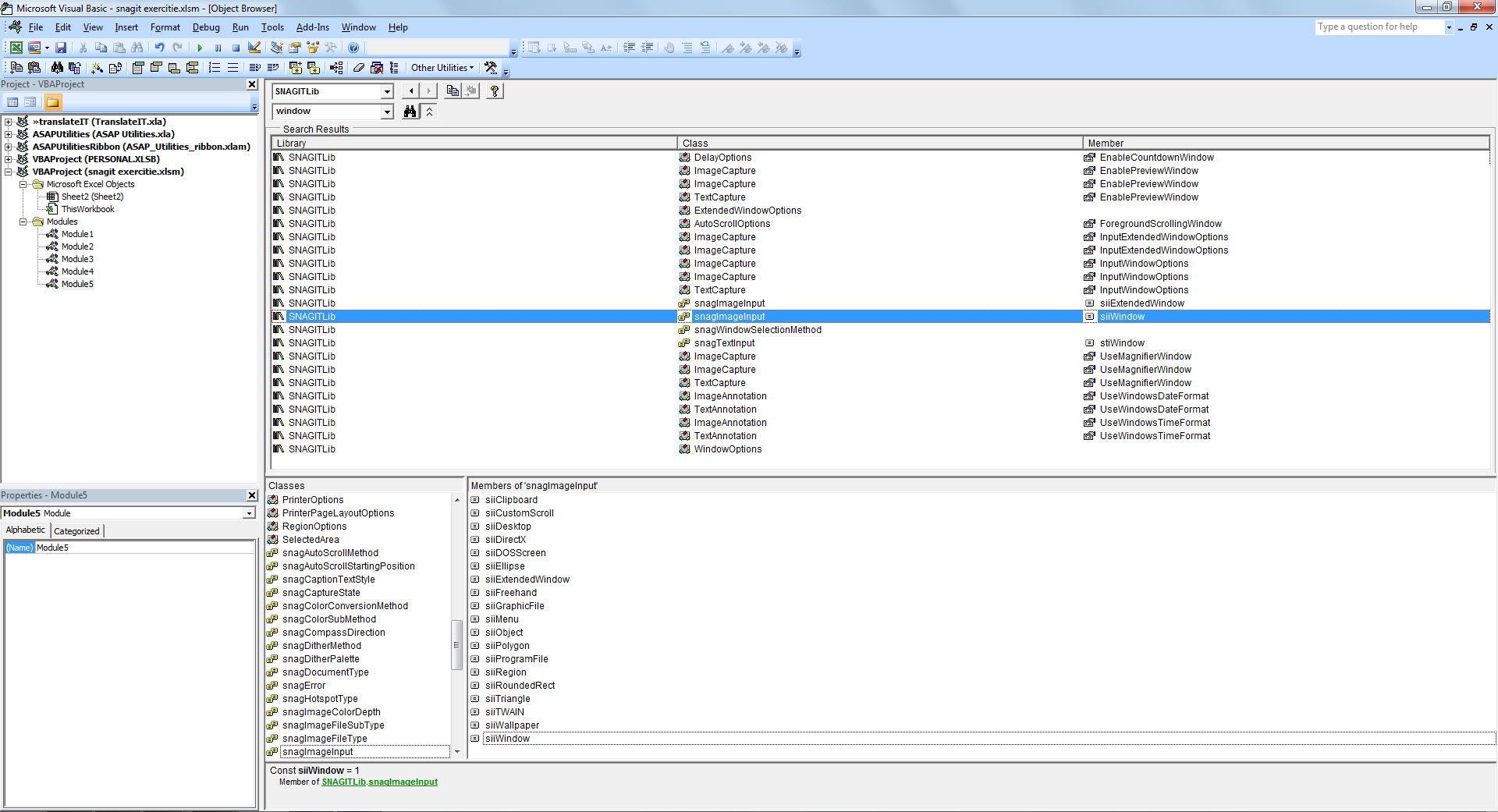Expand the translateIT project node
Screen dimensions: 1498x812
[9, 122]
